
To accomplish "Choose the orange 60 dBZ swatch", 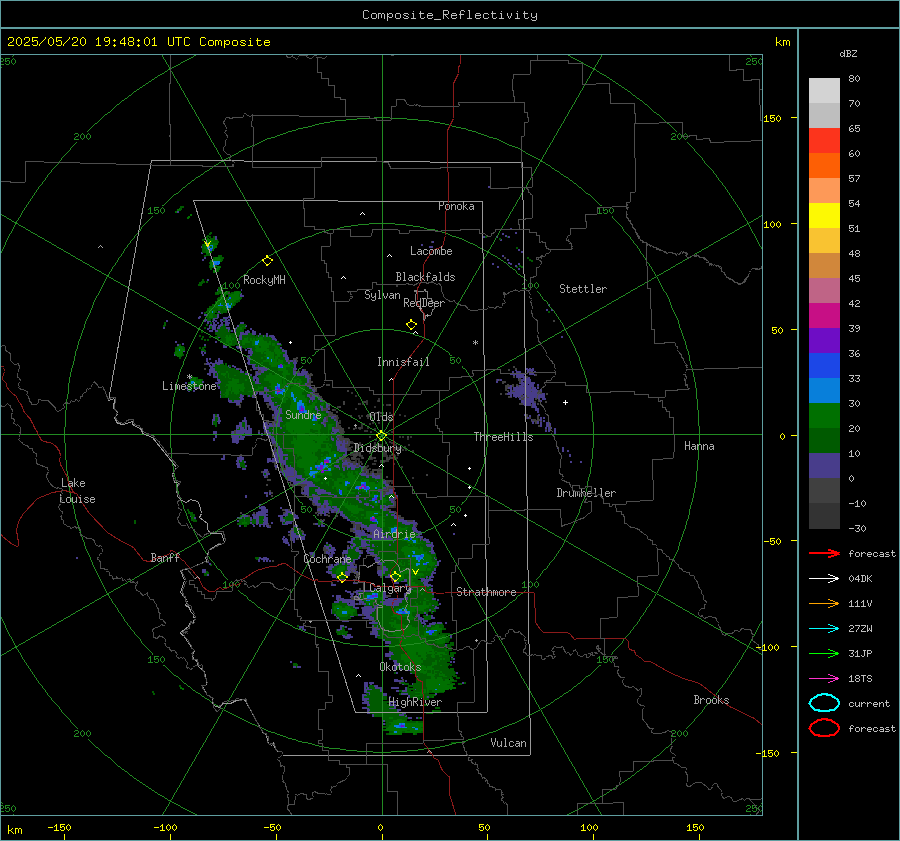I will coord(824,165).
